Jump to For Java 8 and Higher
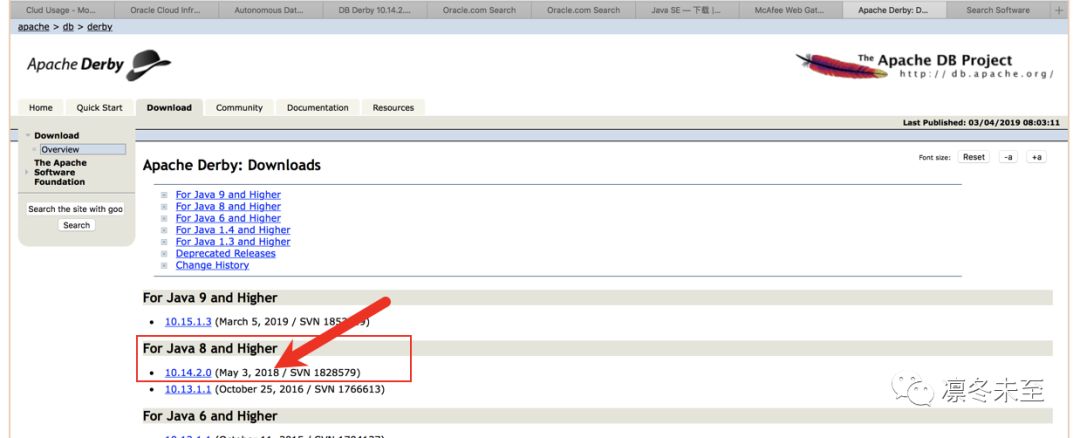Image resolution: width=1080 pixels, height=438 pixels. [x=228, y=207]
